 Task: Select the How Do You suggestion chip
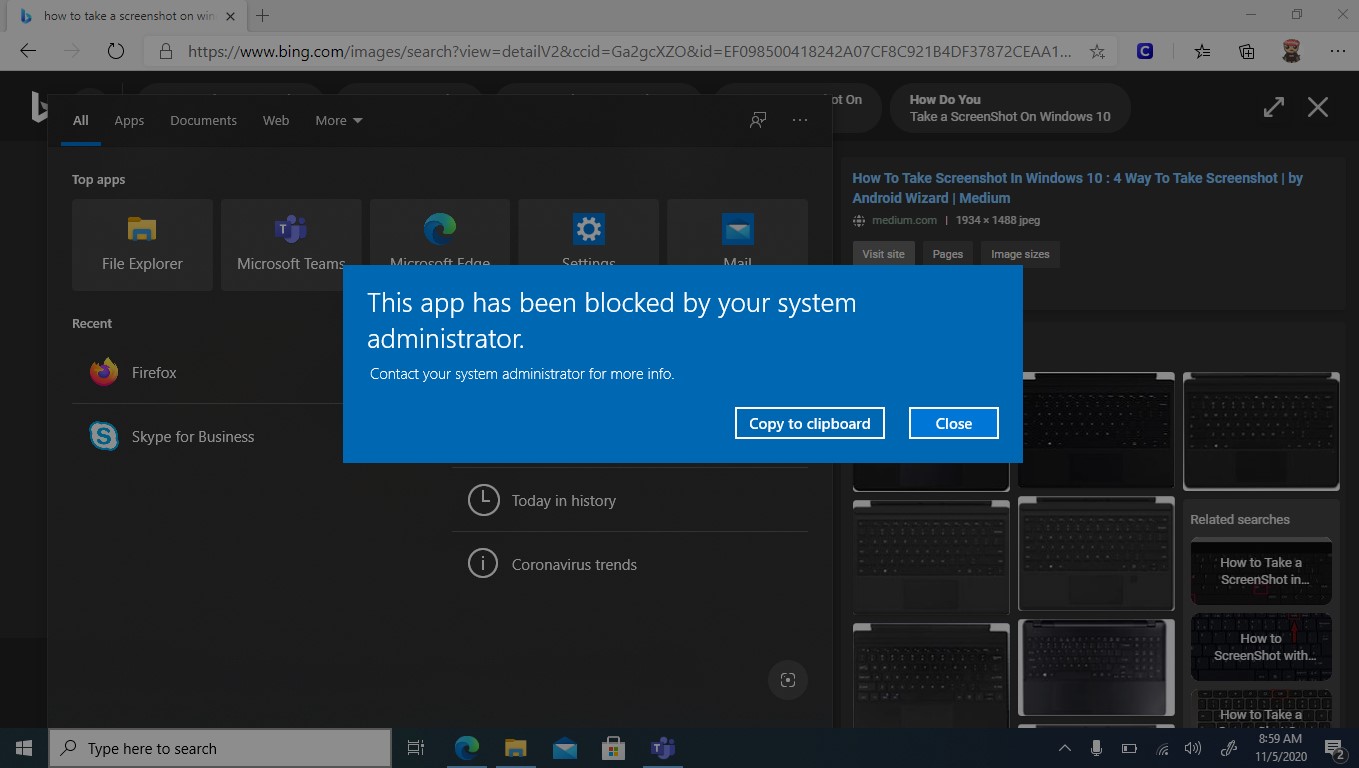tap(1010, 108)
